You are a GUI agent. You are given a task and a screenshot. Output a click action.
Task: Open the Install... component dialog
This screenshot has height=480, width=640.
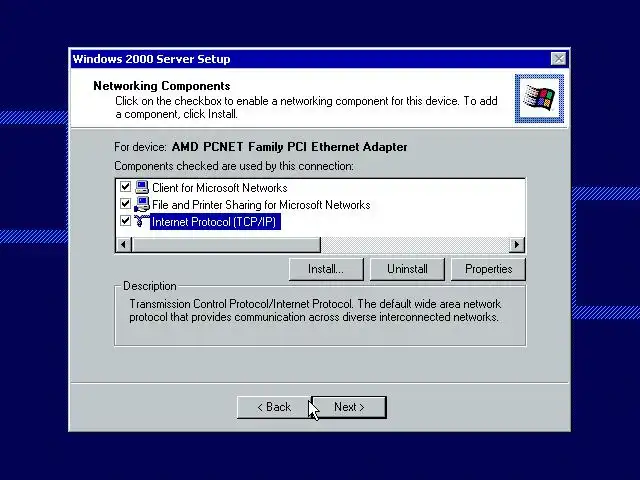tap(326, 269)
